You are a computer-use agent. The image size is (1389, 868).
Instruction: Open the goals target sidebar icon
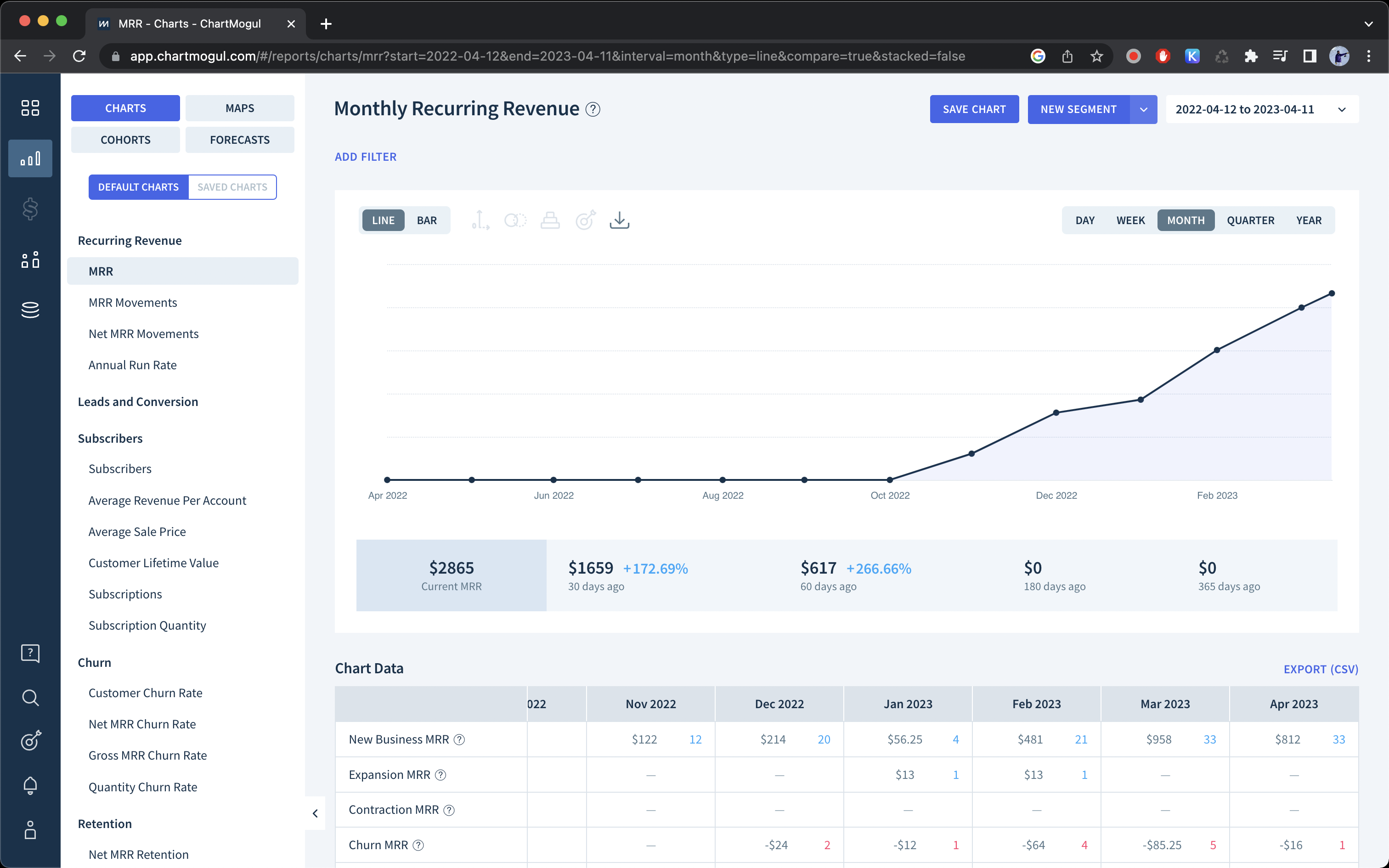click(x=30, y=740)
